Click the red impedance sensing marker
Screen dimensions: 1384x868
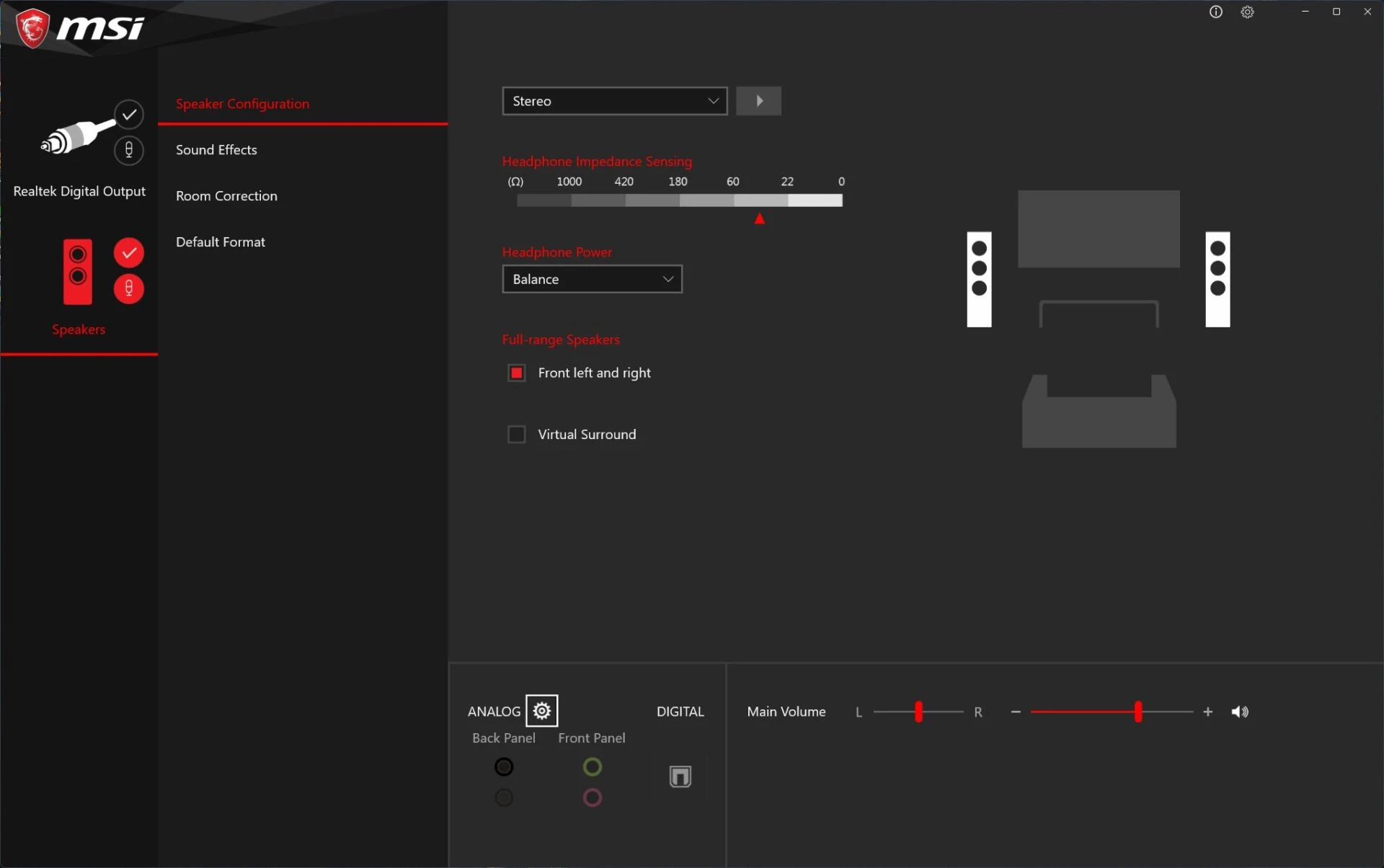point(760,218)
